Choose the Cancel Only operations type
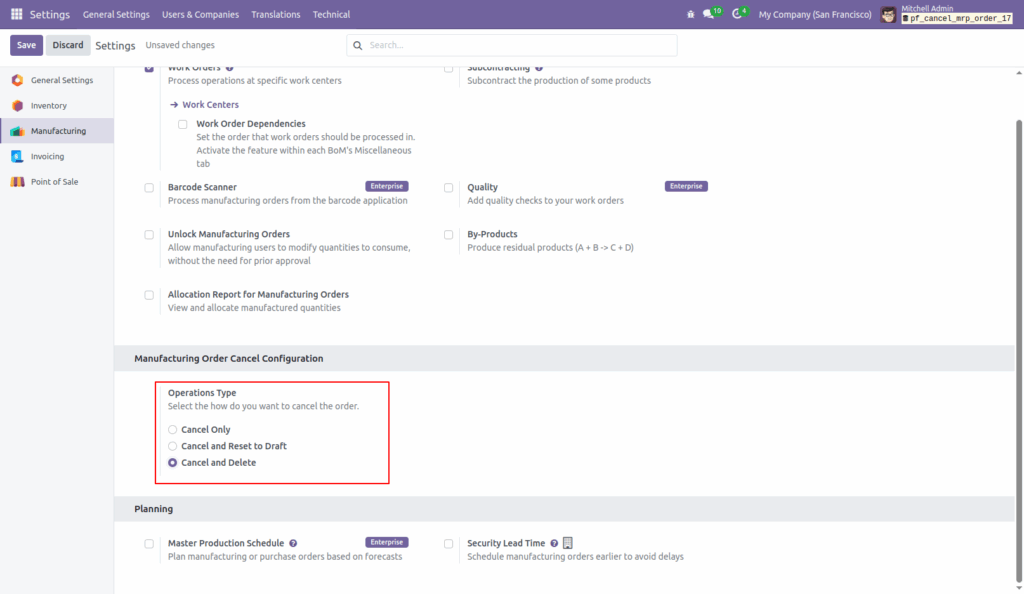The width and height of the screenshot is (1024, 594). pos(172,429)
